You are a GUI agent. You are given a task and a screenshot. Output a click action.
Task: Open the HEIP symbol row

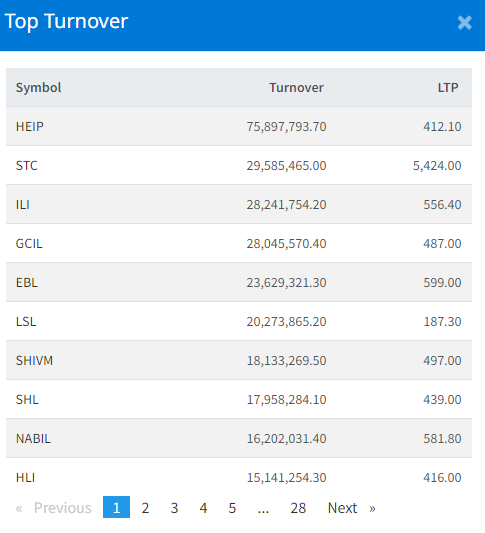[239, 126]
